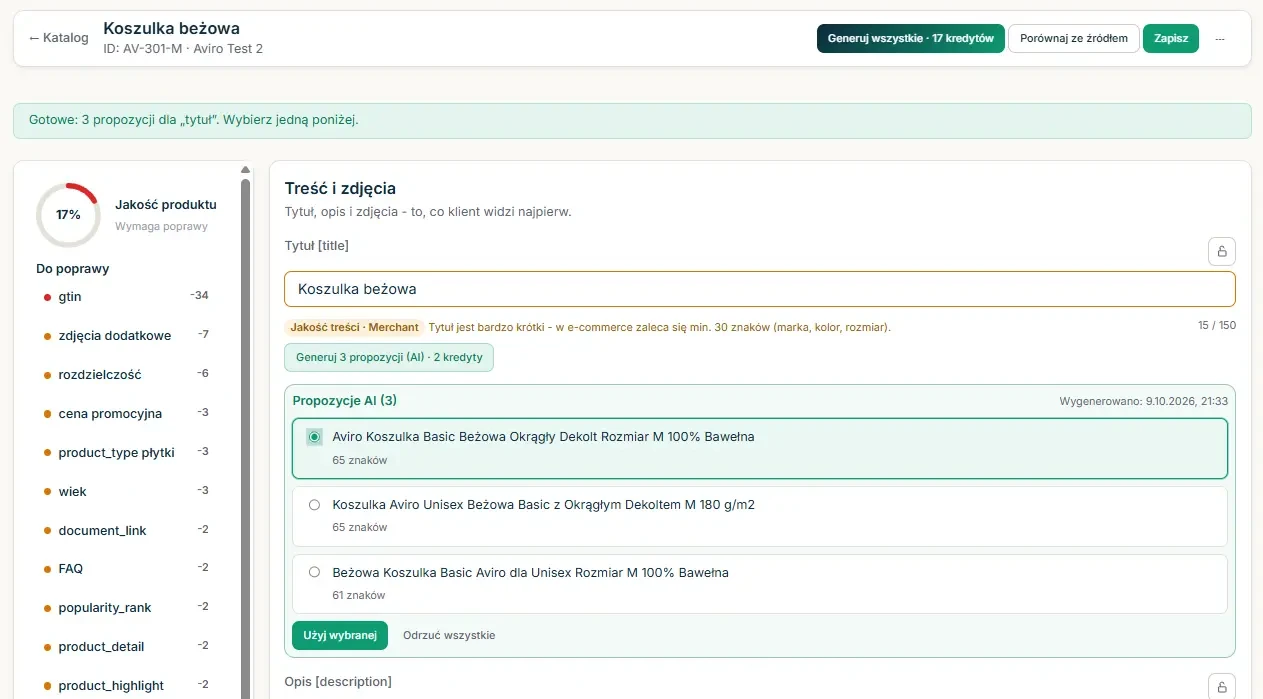Open Porównaj ze źródłem comparison

[1074, 39]
